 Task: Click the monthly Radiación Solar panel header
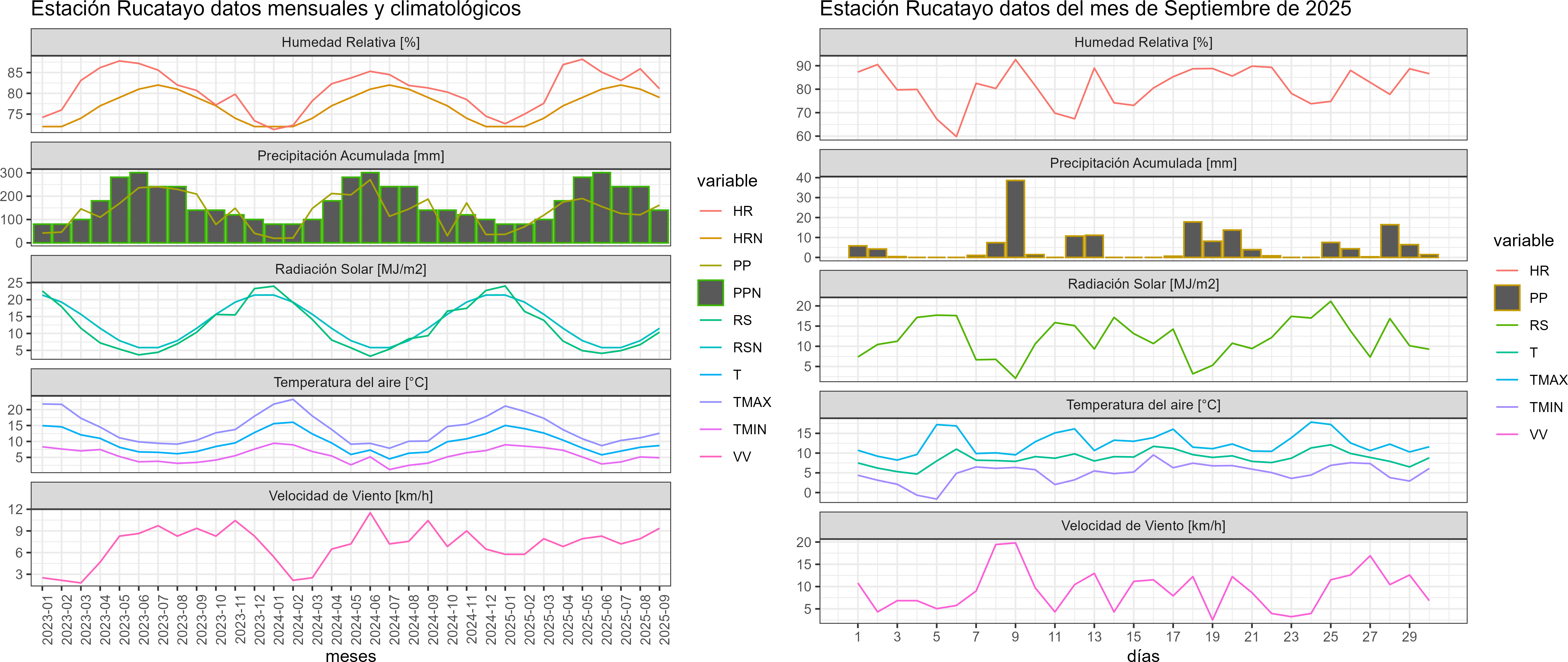tap(350, 269)
